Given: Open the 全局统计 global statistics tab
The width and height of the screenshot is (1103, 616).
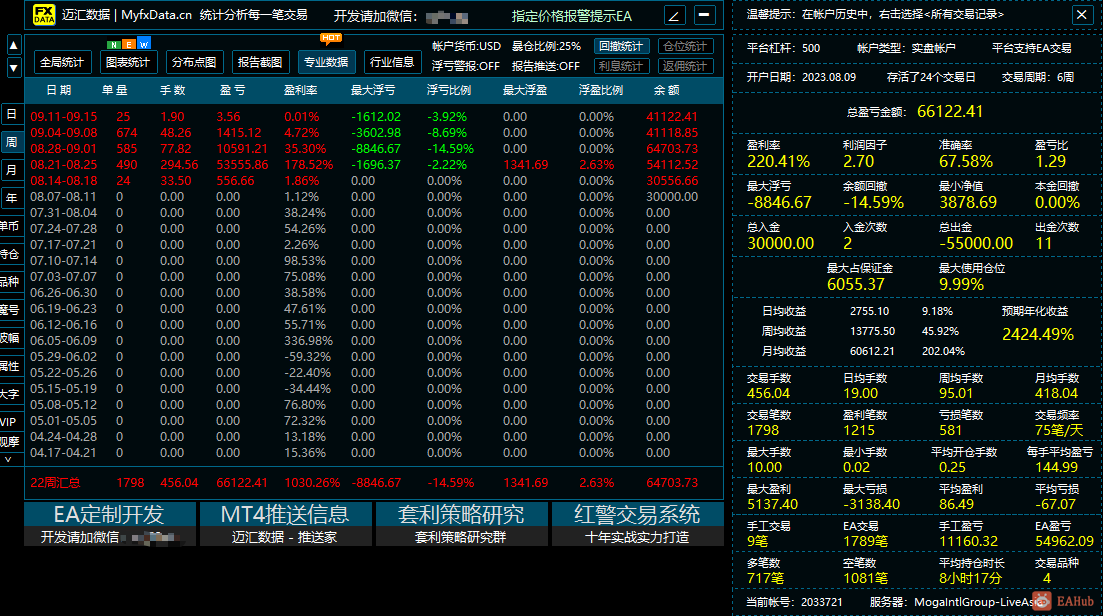Looking at the screenshot, I should coord(62,62).
